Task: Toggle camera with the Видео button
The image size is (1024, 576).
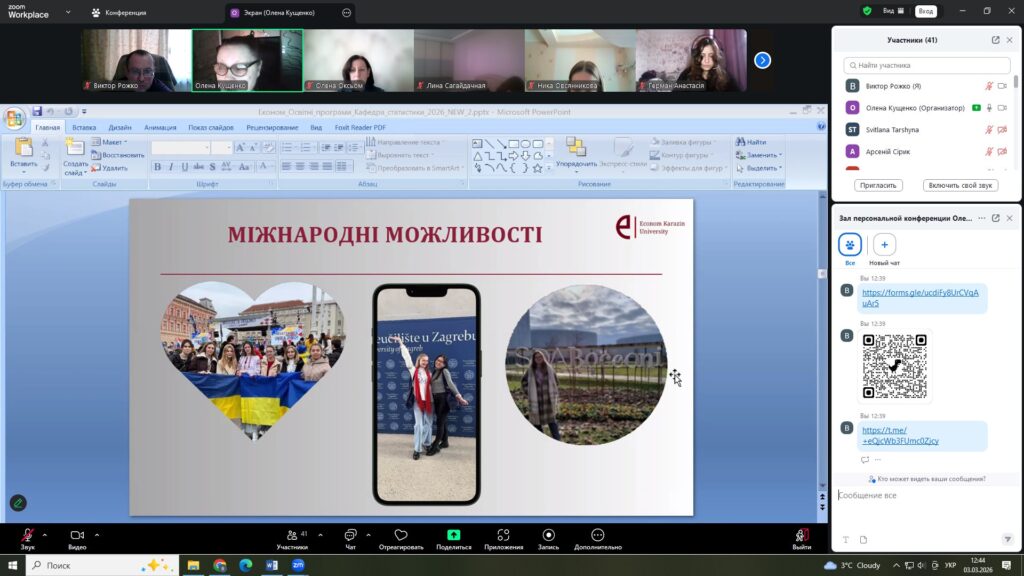Action: 77,535
